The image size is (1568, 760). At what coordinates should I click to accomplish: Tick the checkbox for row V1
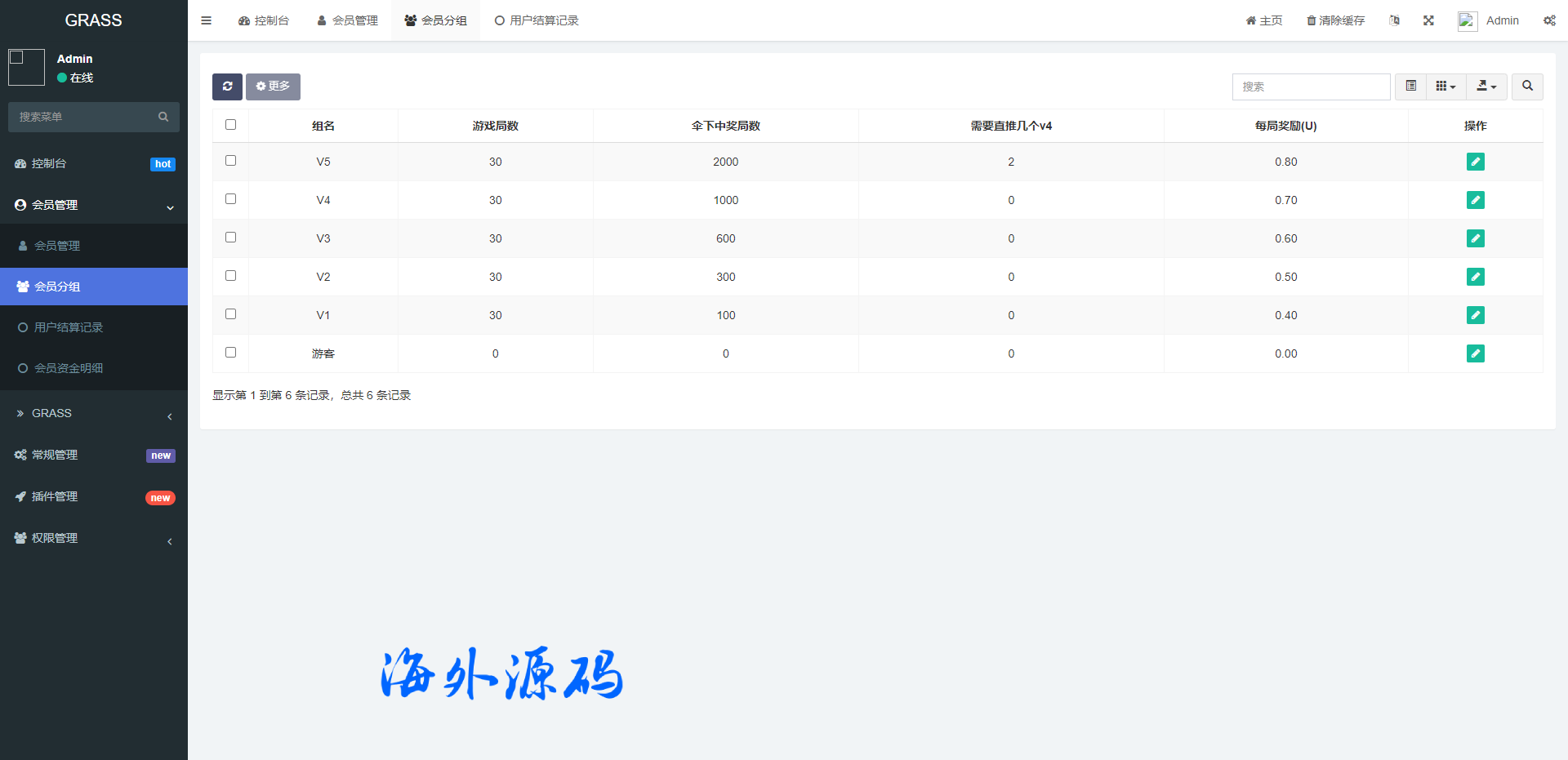(x=231, y=314)
